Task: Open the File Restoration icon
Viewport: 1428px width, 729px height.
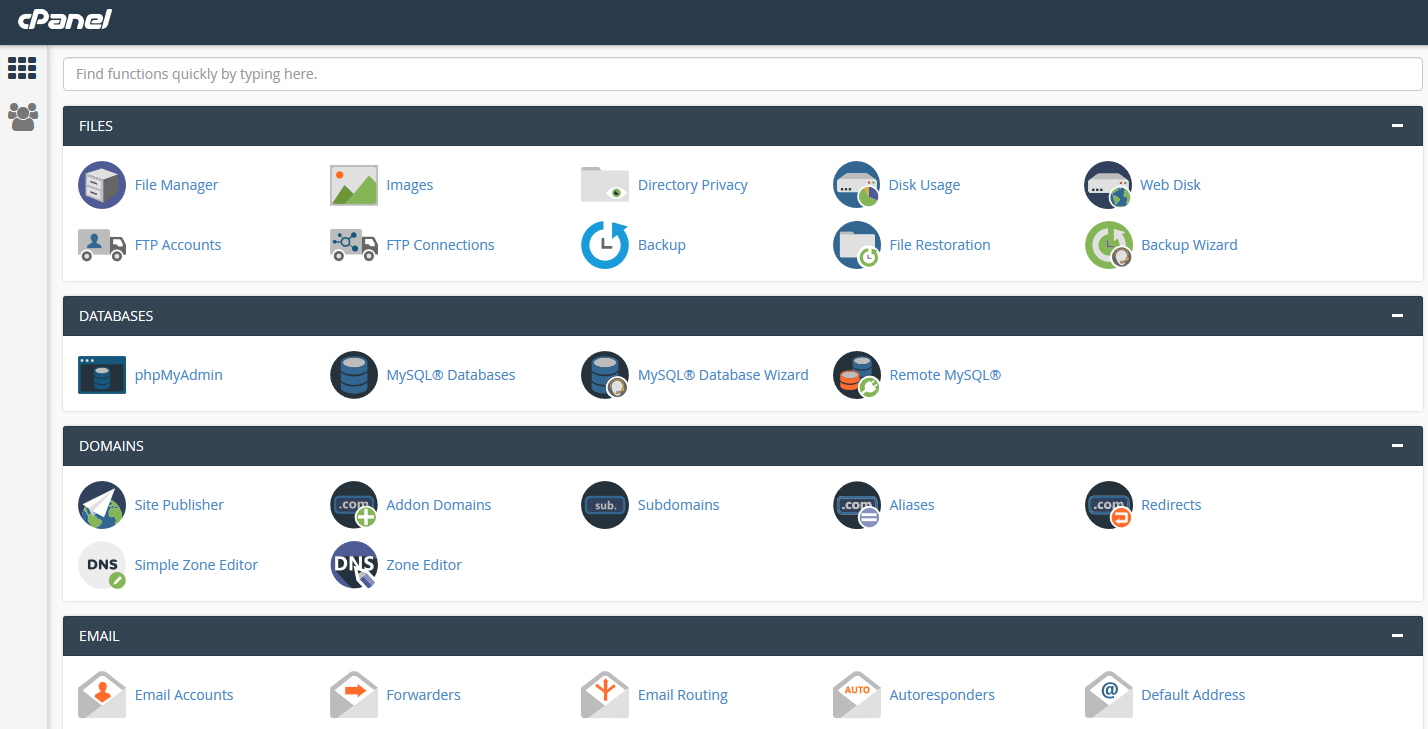Action: 857,245
